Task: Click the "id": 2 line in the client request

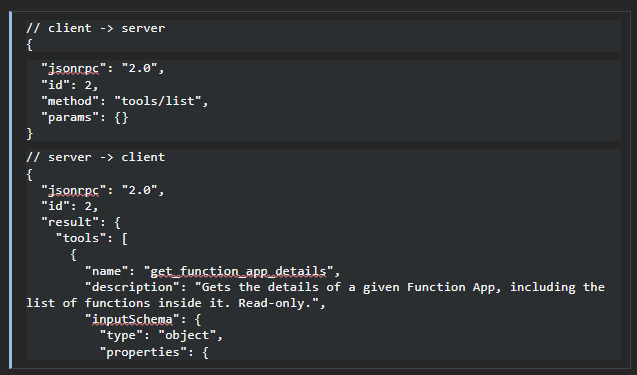Action: (x=69, y=85)
